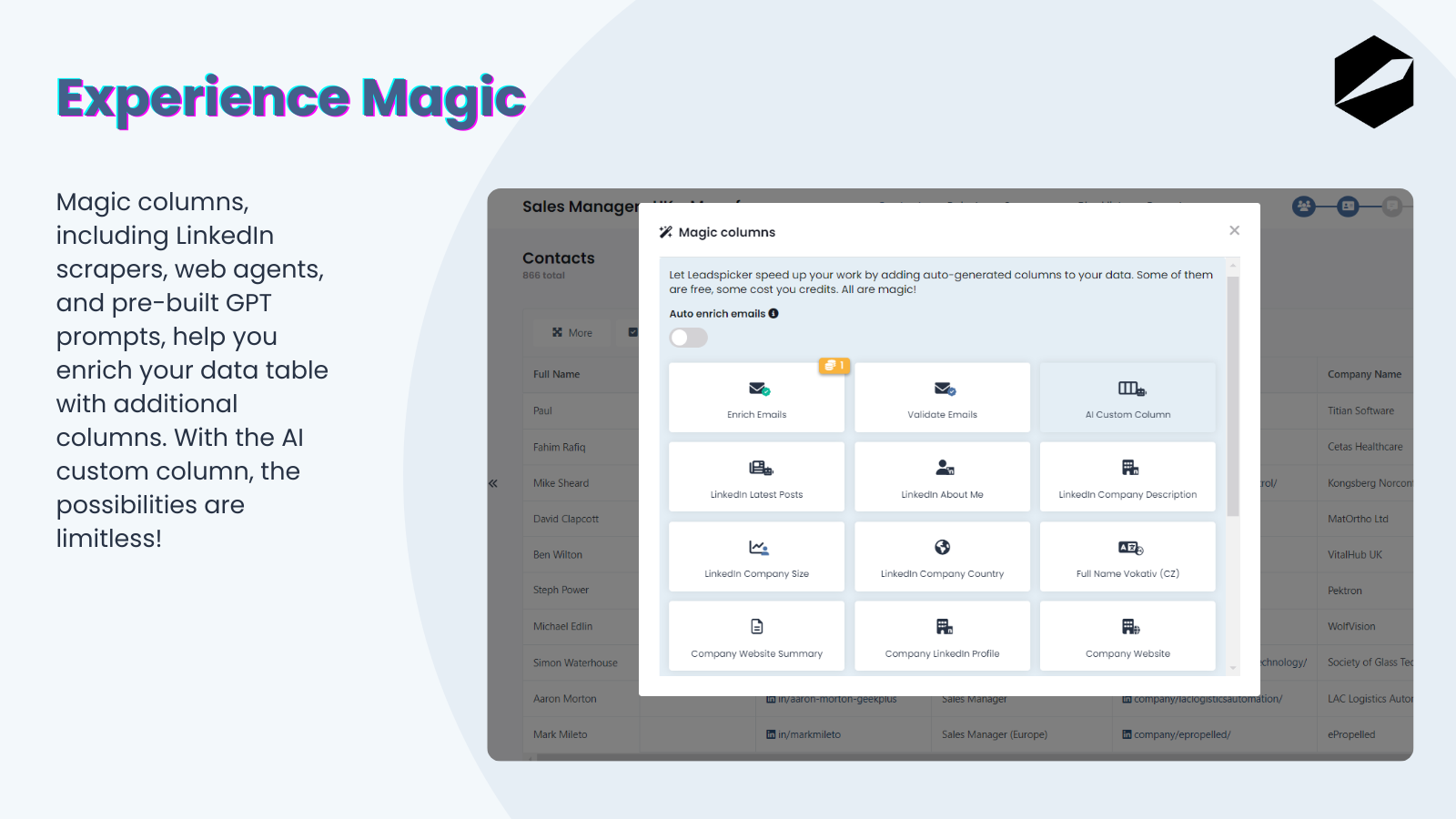Click the chat step icon at top right

(x=1392, y=207)
